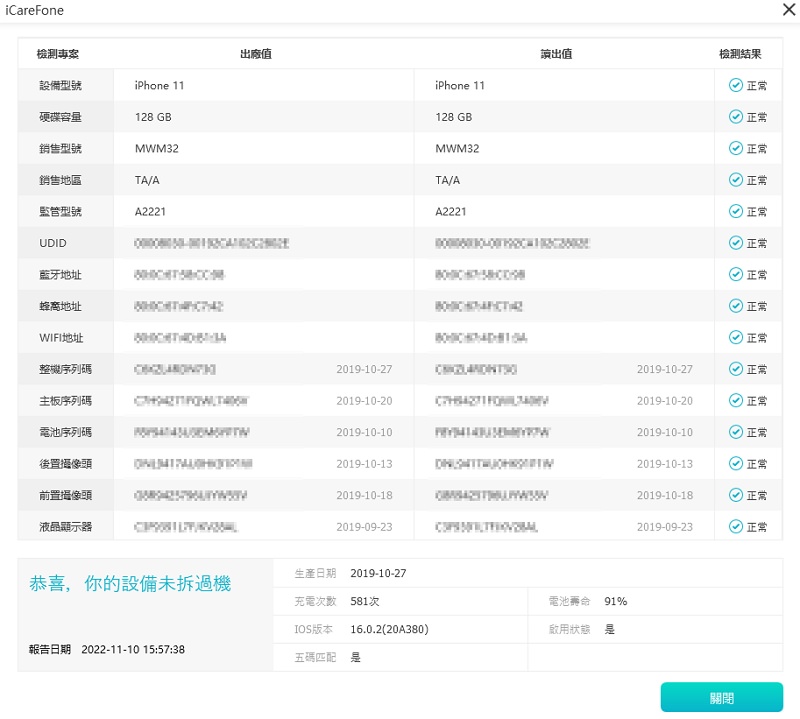Click the 蜂窩地址 row label
Viewport: 800px width, 719px height.
60,306
